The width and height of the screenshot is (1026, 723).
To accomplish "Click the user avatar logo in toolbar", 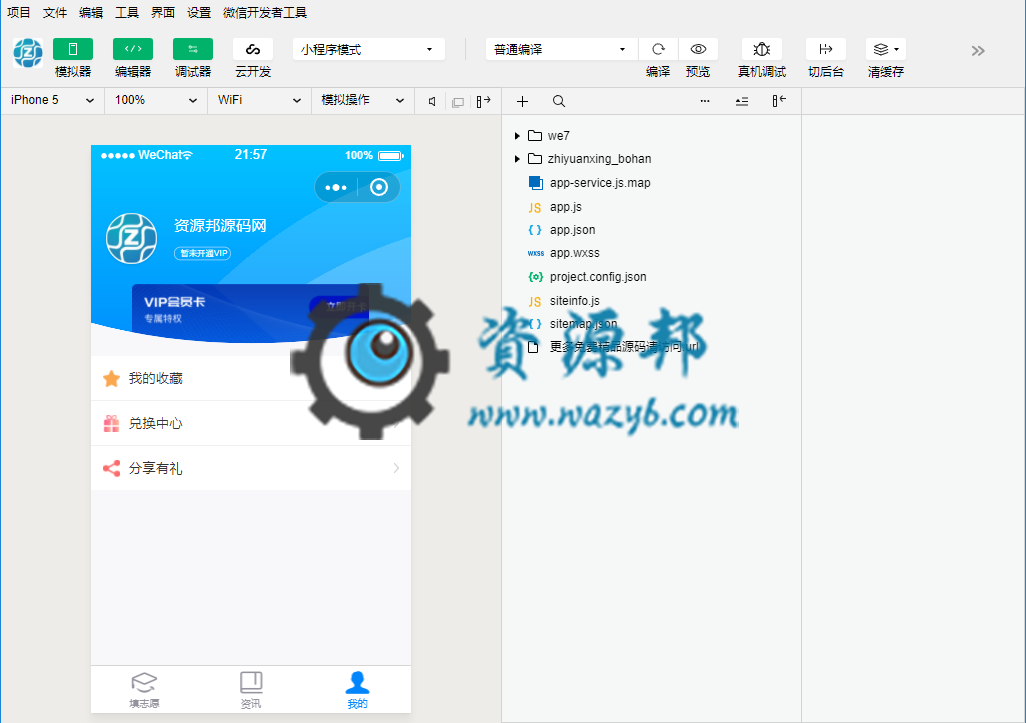I will (28, 53).
